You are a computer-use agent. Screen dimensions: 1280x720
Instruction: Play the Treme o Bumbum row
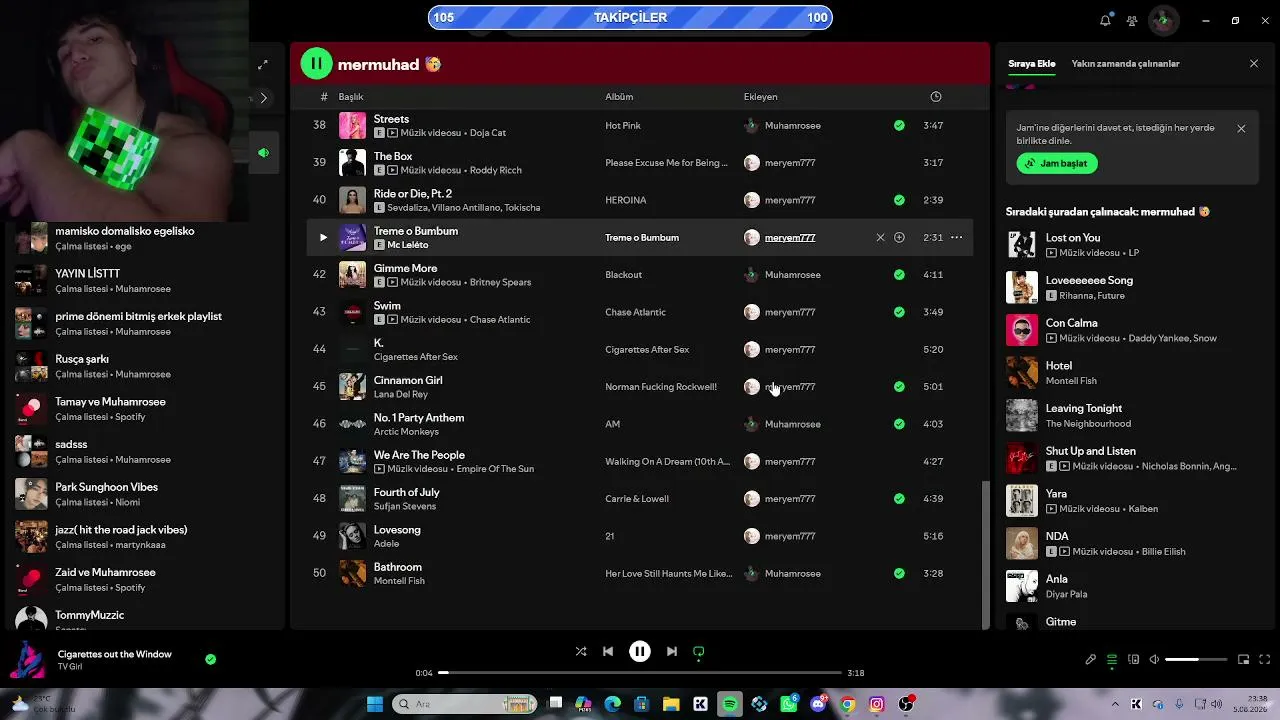tap(322, 238)
